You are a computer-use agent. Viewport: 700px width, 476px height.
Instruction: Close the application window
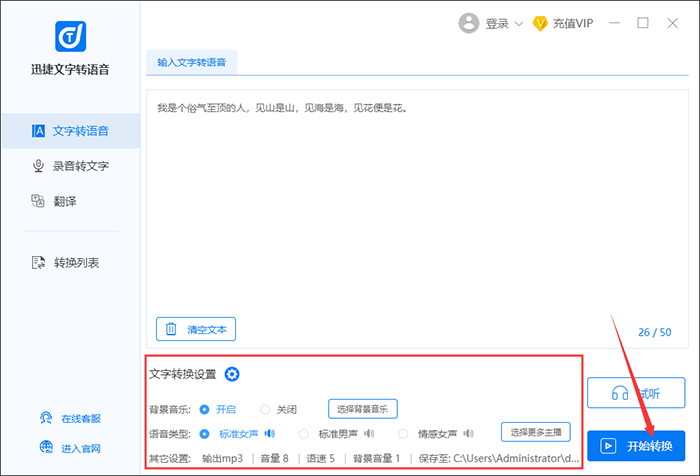(673, 23)
